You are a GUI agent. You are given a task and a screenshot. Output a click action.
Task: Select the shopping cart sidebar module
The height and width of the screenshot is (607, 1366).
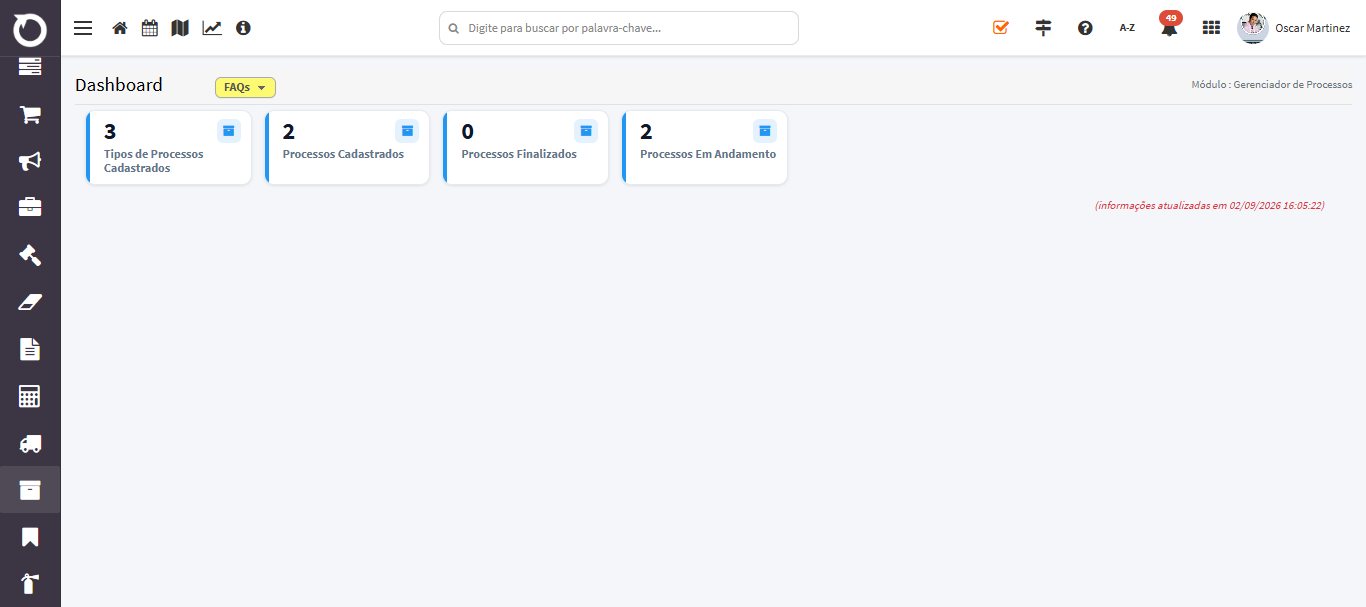(30, 115)
